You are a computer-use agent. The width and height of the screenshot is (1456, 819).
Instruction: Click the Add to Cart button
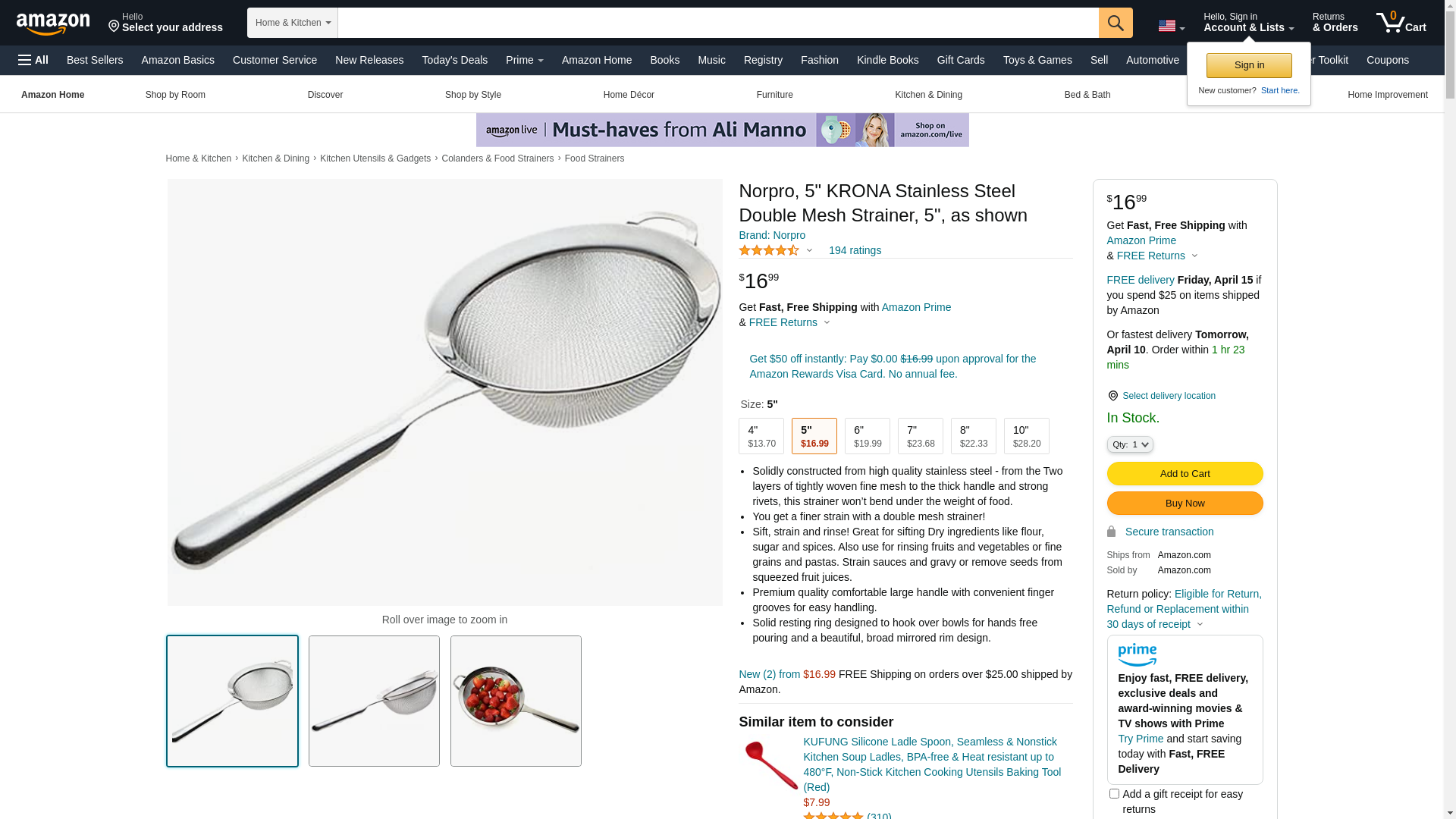pos(1185,474)
